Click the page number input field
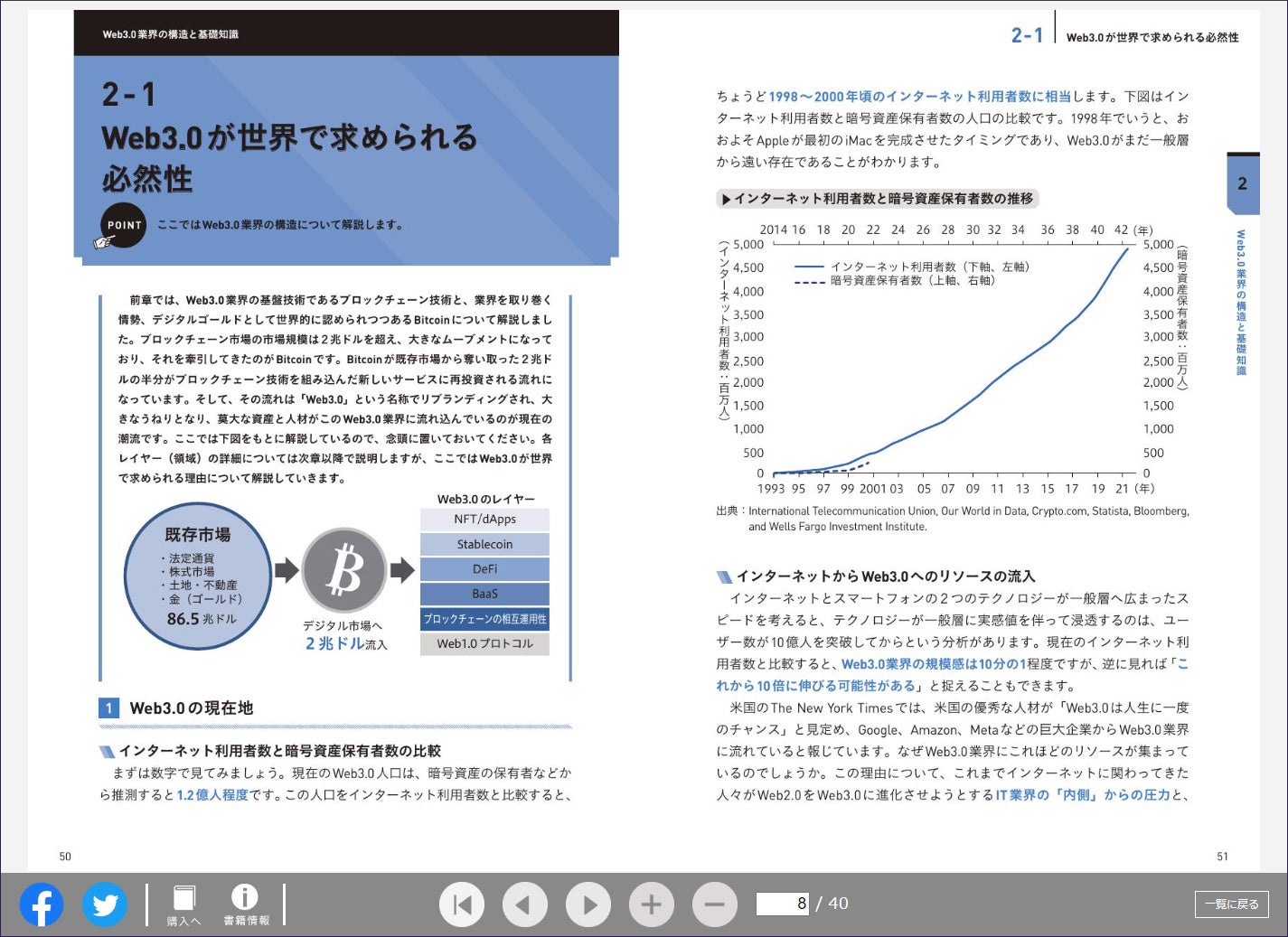Screen dimensions: 1288x937 783,904
